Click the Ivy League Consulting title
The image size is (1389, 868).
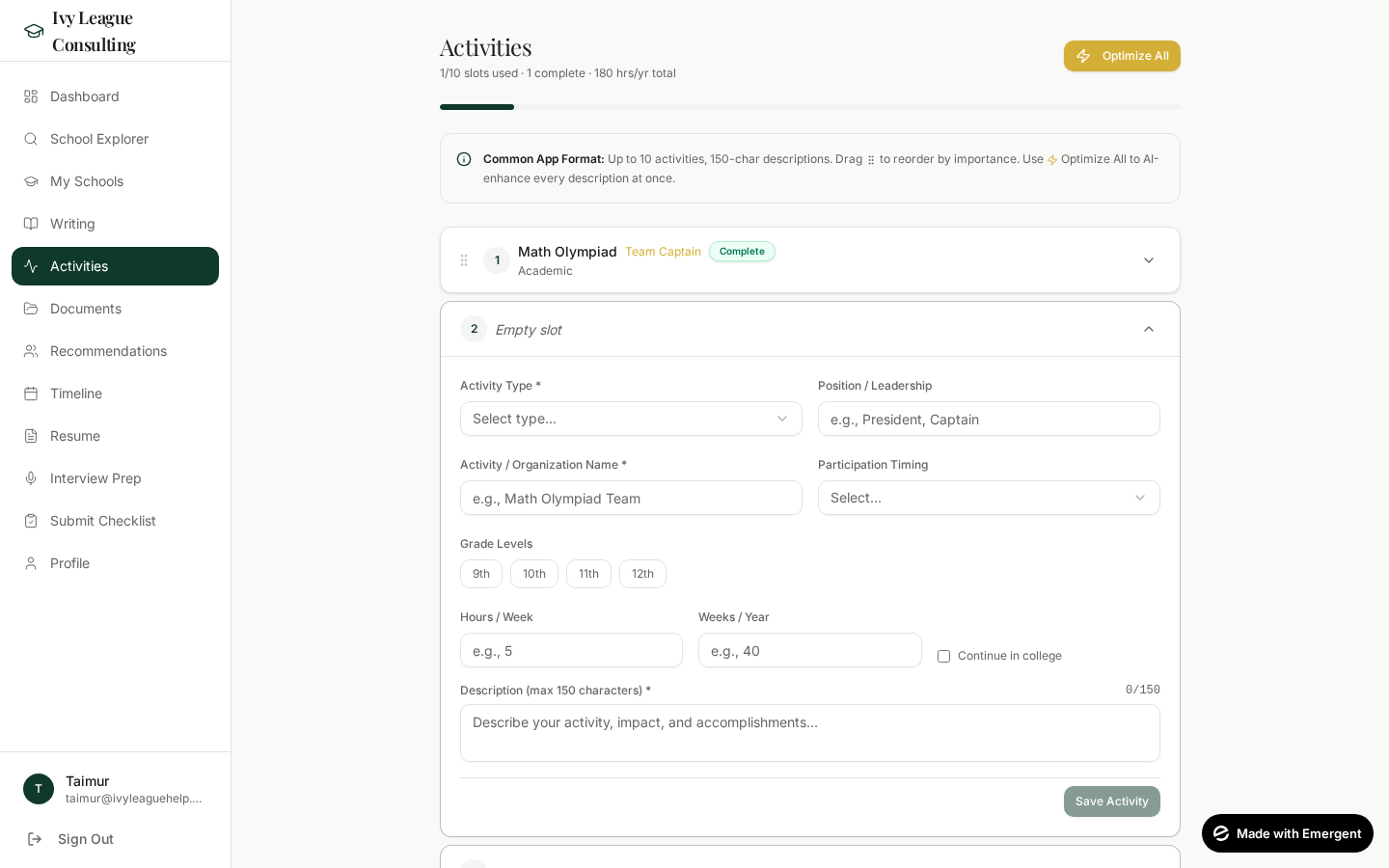pyautogui.click(x=94, y=31)
